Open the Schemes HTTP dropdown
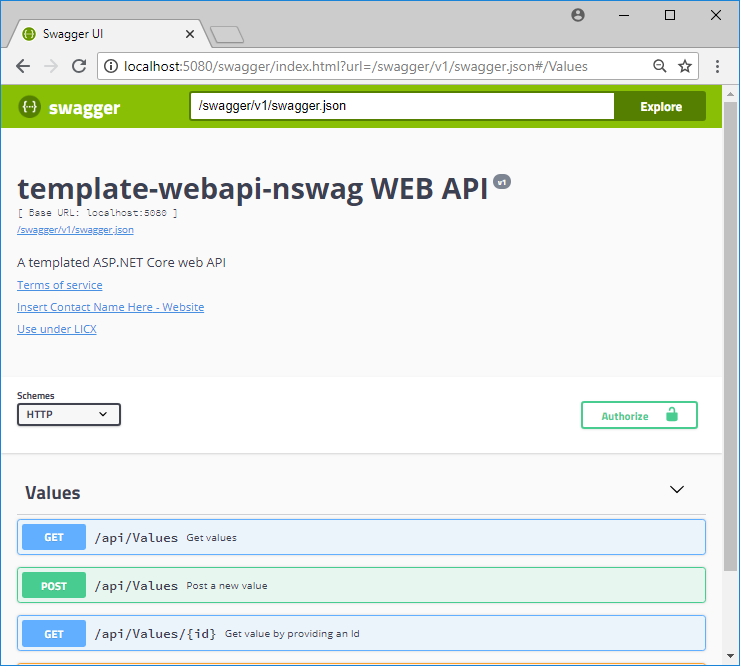The image size is (740, 666). pyautogui.click(x=69, y=414)
